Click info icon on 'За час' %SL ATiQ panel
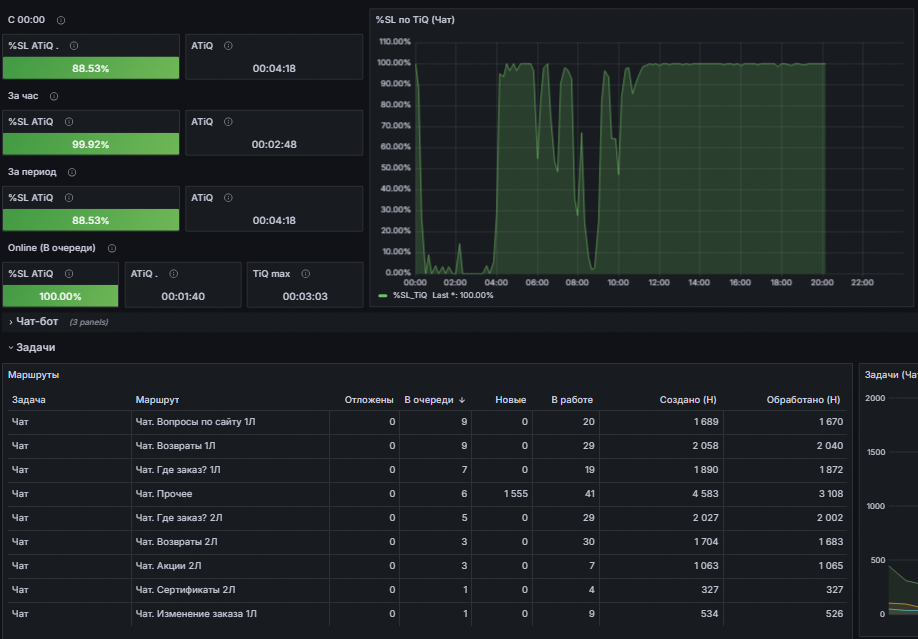 [x=69, y=122]
